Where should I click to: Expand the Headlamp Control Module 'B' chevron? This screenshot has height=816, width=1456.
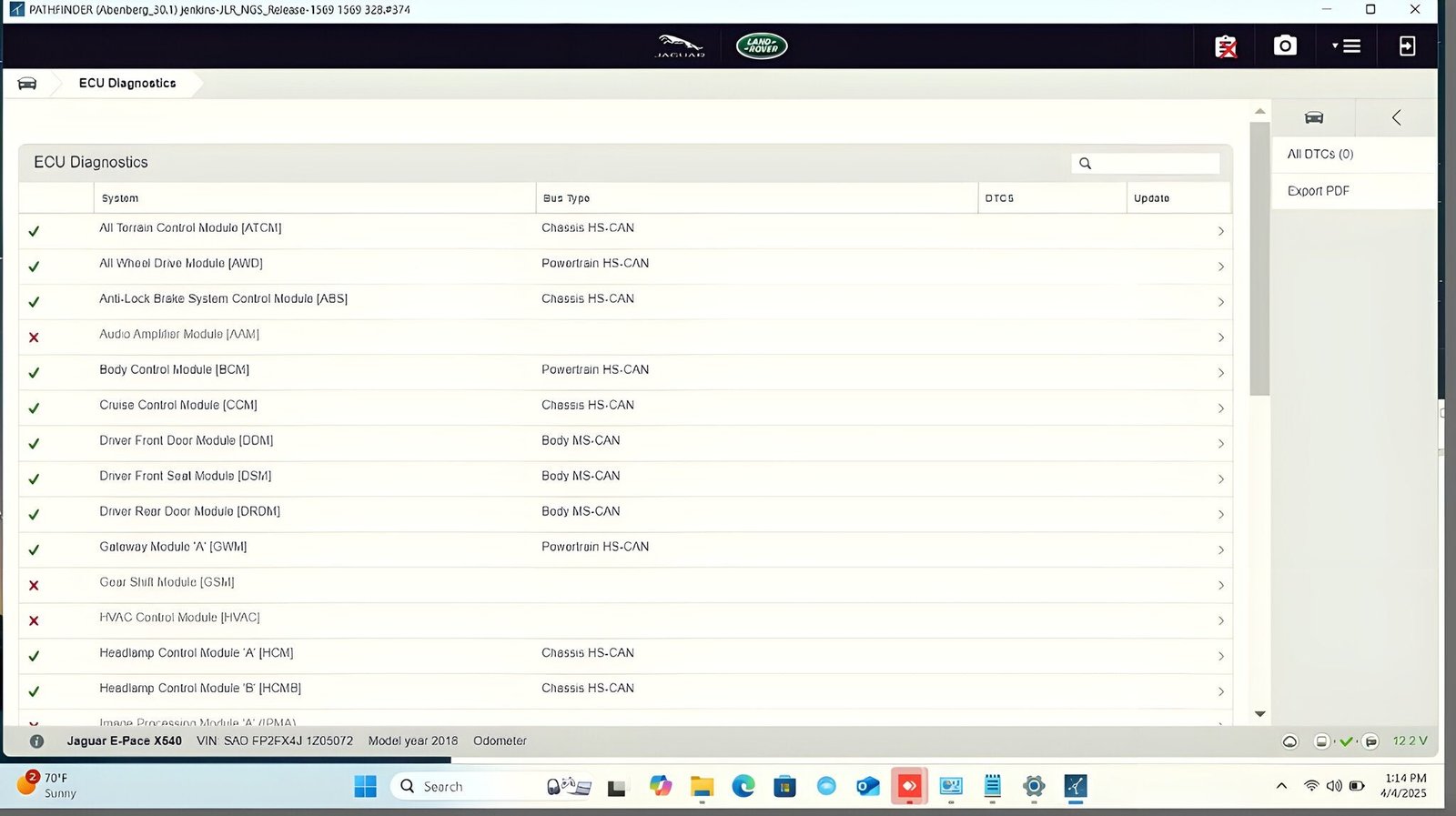1220,691
